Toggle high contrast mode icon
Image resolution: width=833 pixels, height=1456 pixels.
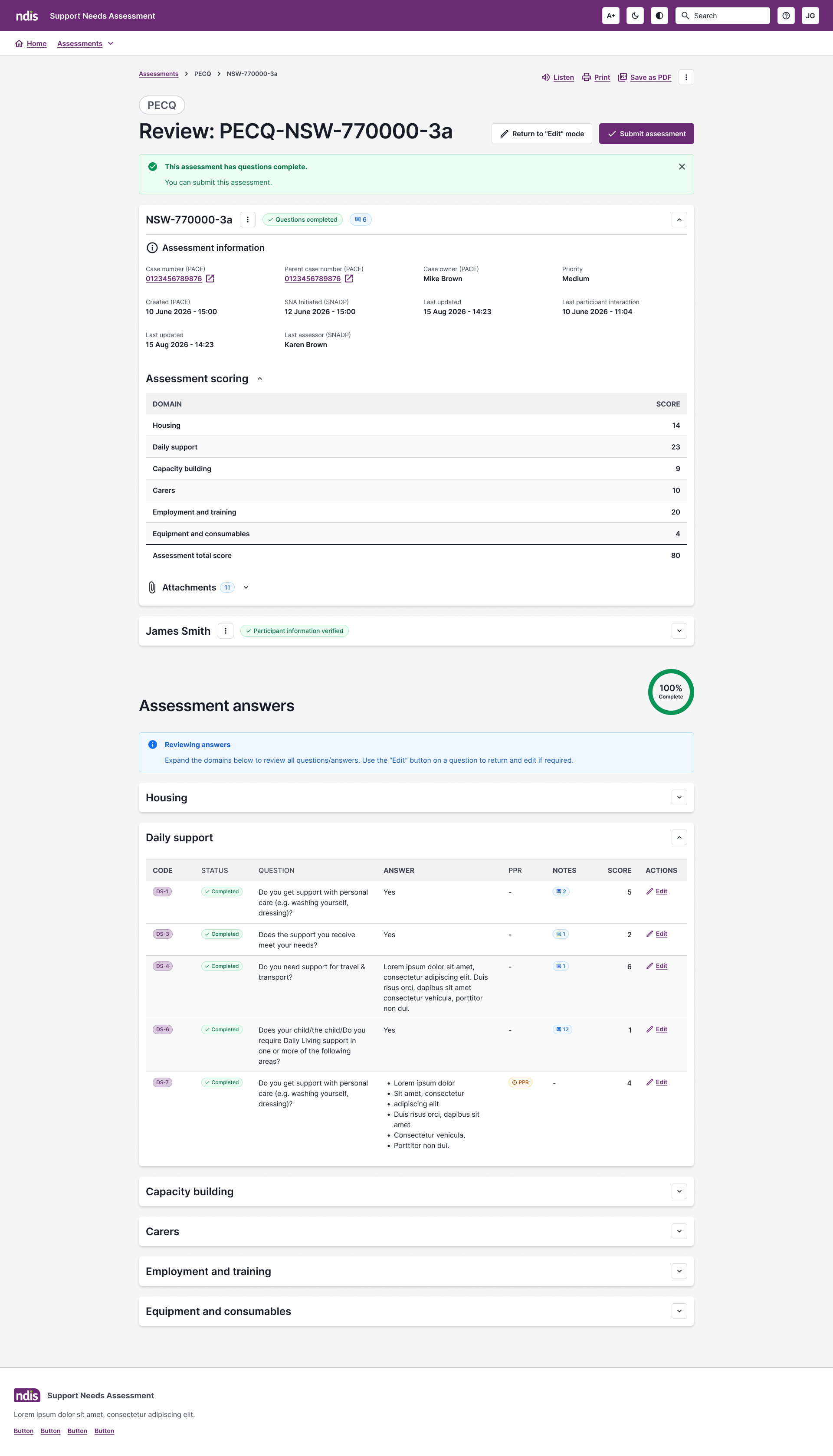(659, 16)
